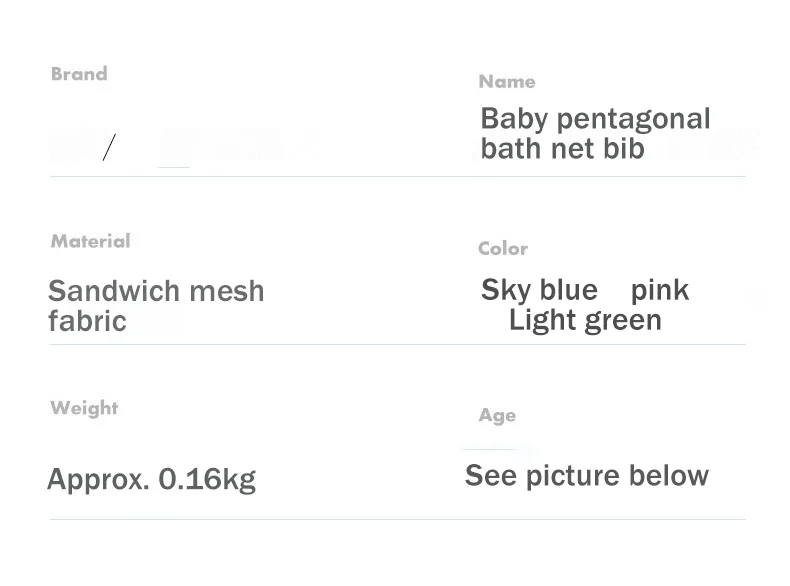Viewport: 790px width, 586px height.
Task: Click the Age field label
Action: coord(497,416)
